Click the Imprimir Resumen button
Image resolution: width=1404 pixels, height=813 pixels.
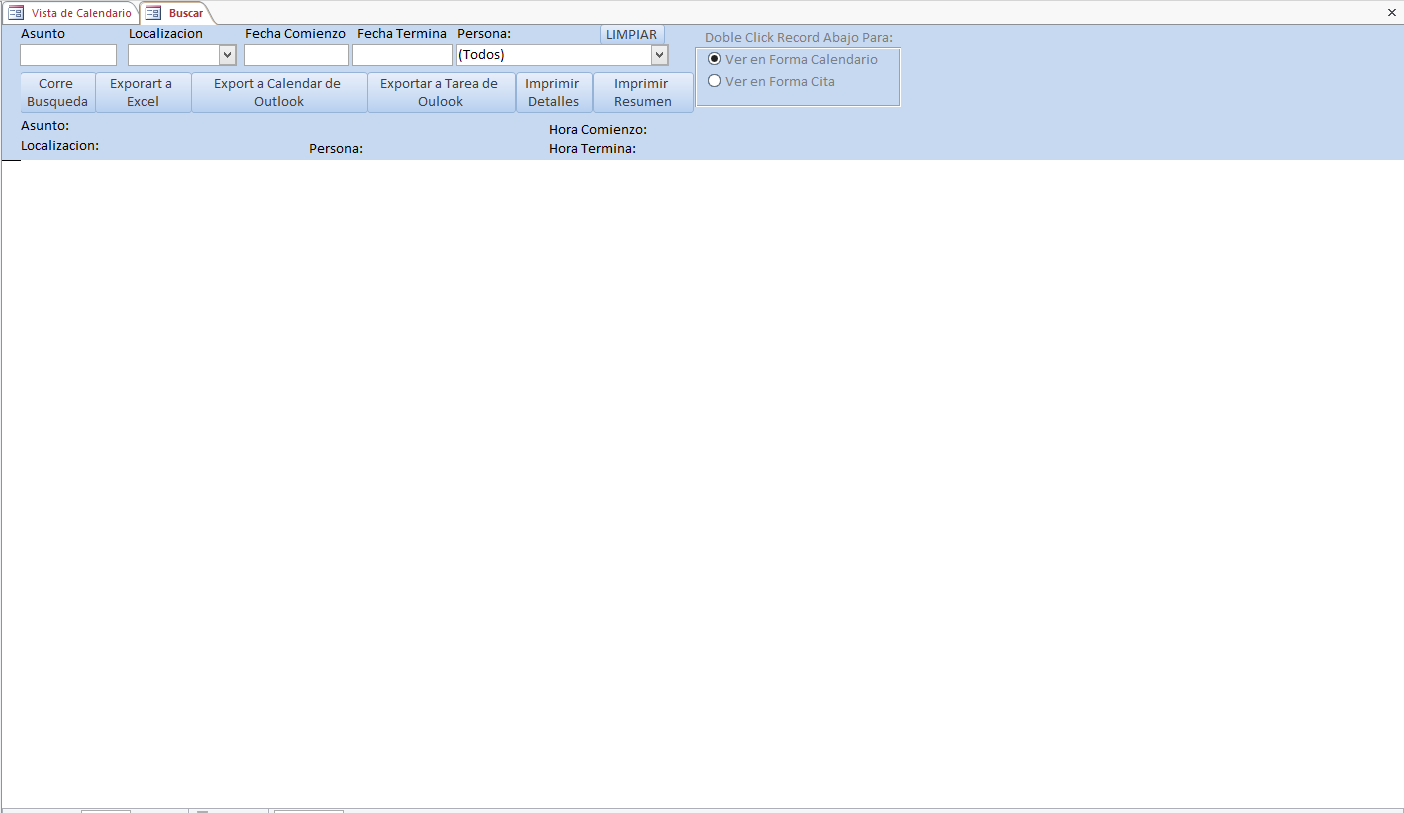[x=642, y=92]
